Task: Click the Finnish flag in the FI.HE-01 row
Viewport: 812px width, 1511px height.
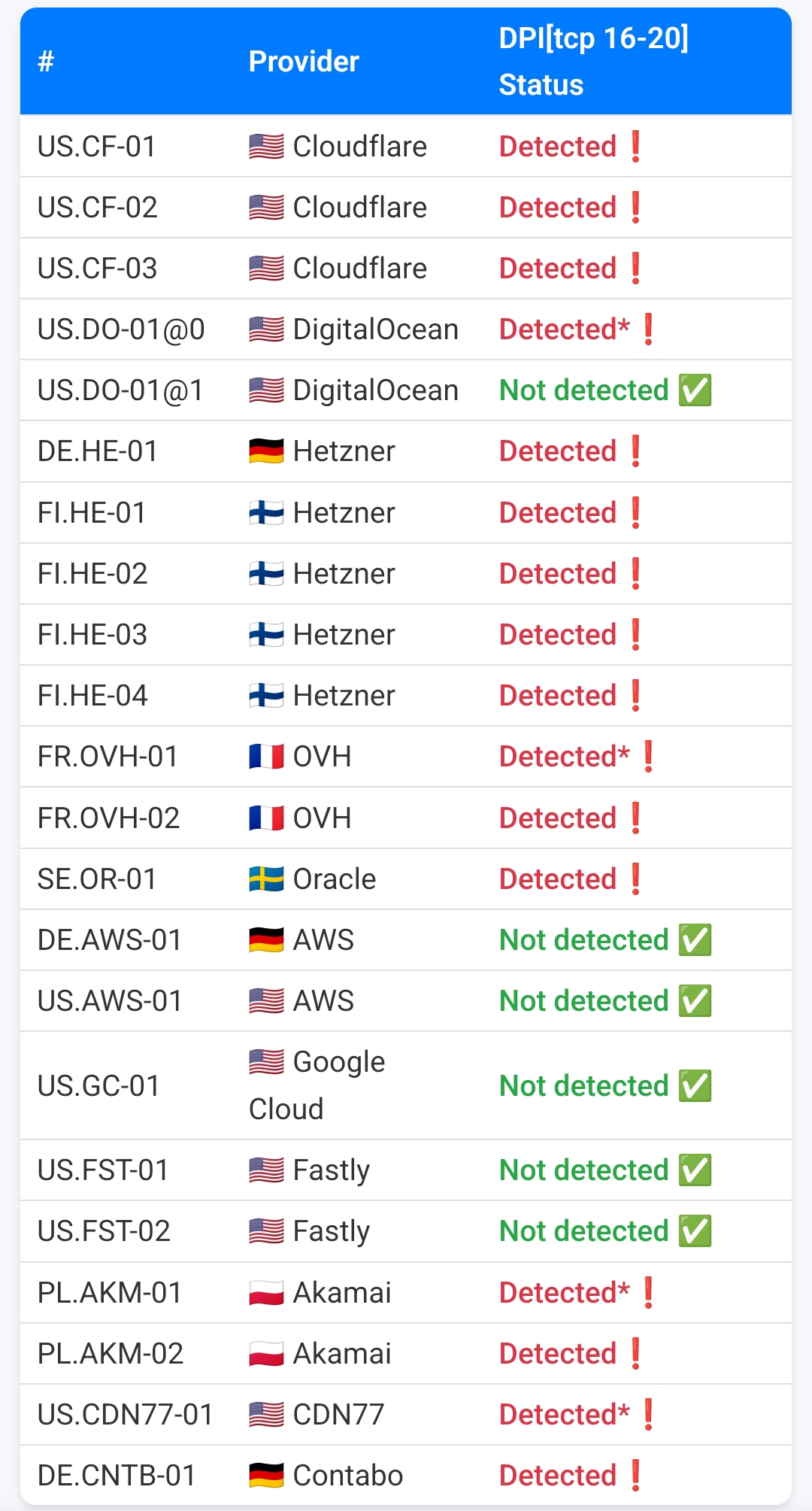Action: tap(266, 513)
